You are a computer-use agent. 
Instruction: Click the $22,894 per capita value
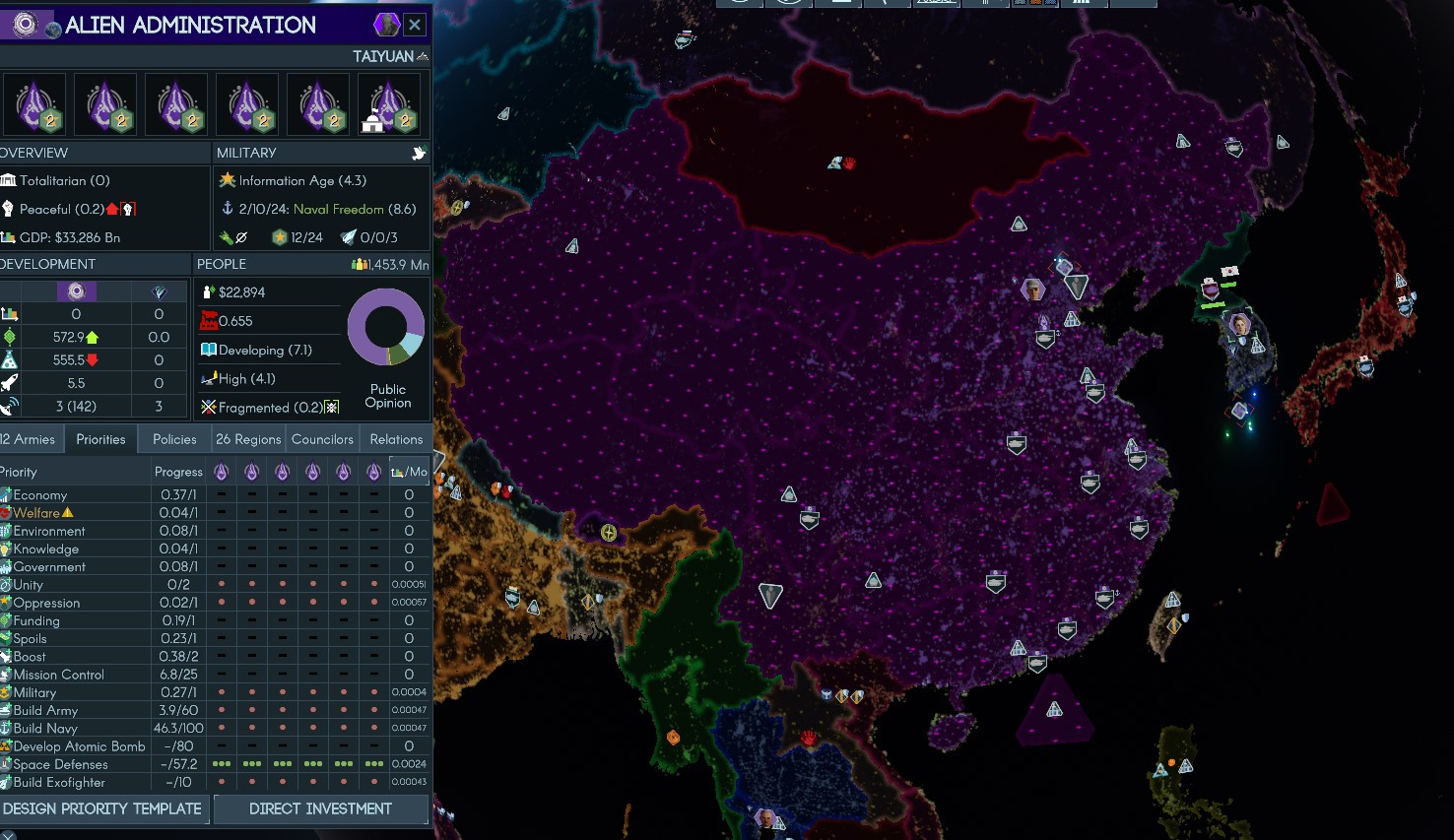click(x=241, y=292)
